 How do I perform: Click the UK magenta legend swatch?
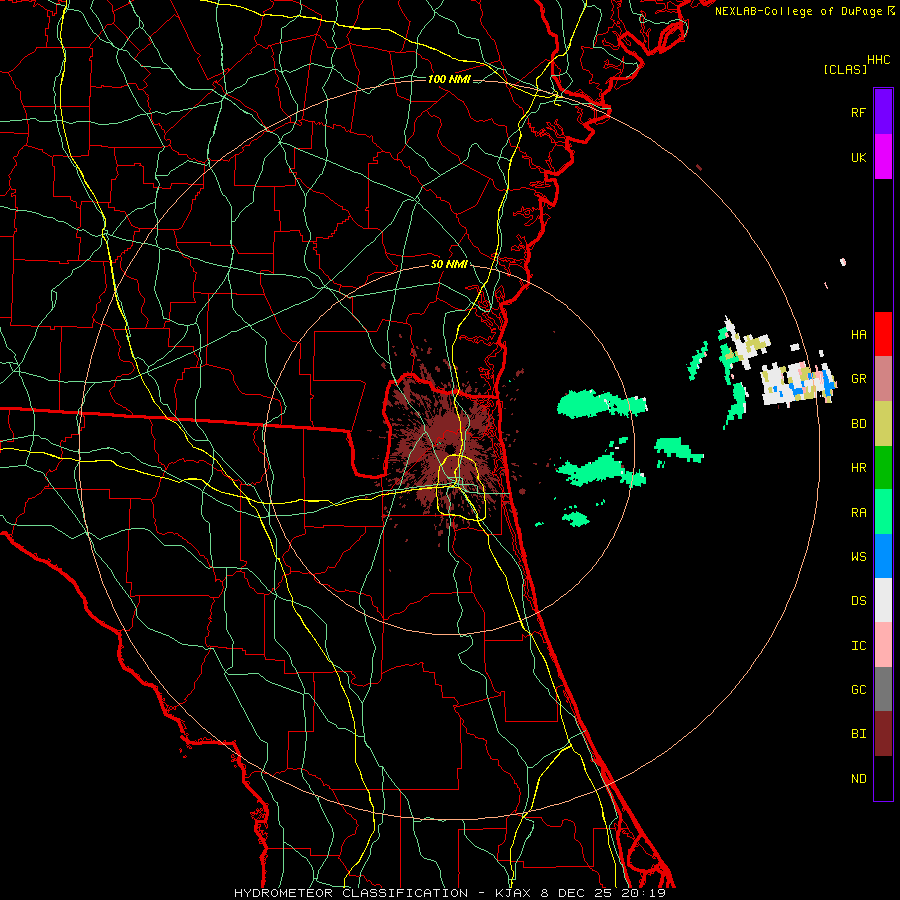coord(883,157)
